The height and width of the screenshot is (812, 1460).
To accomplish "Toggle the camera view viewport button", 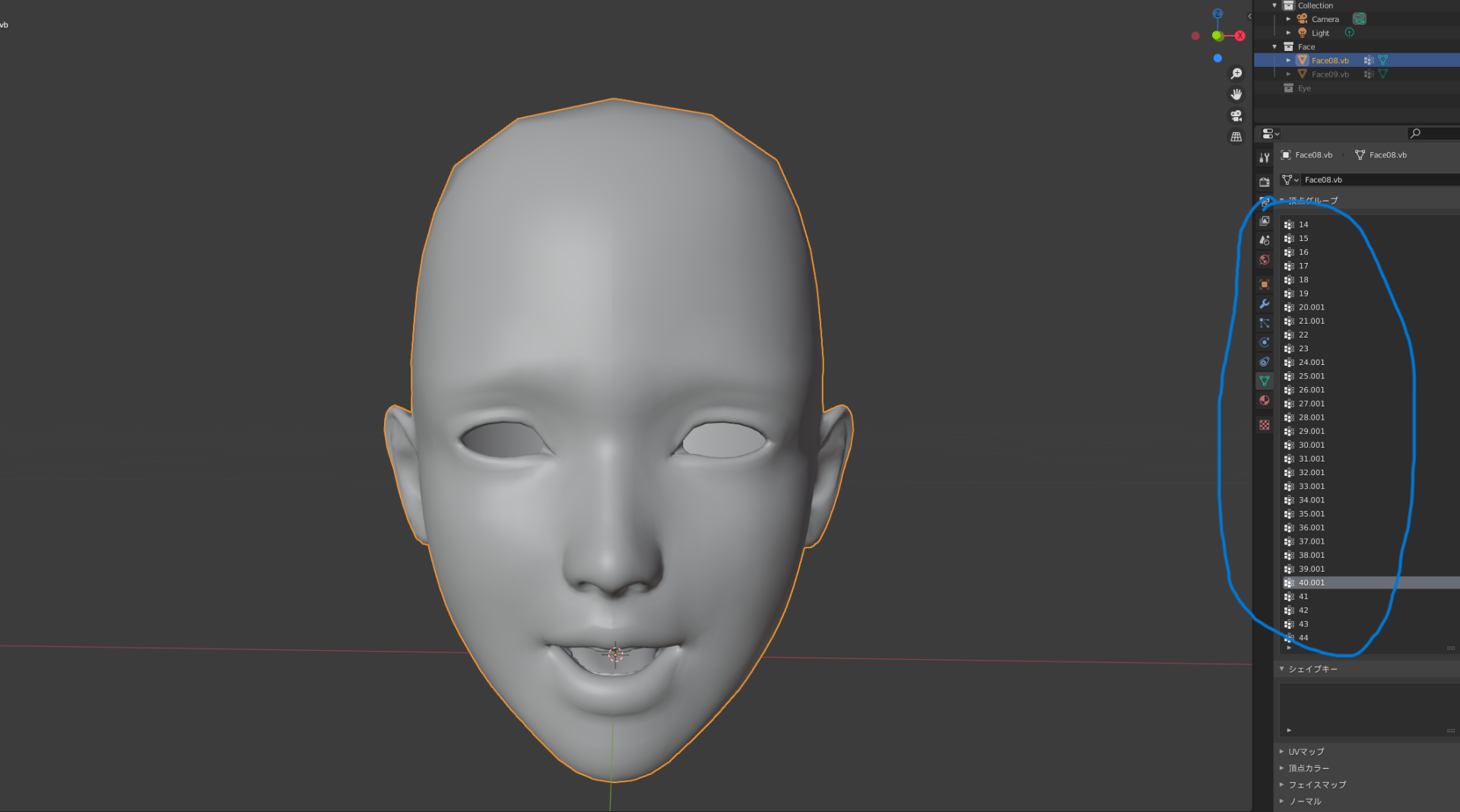I will coord(1236,116).
